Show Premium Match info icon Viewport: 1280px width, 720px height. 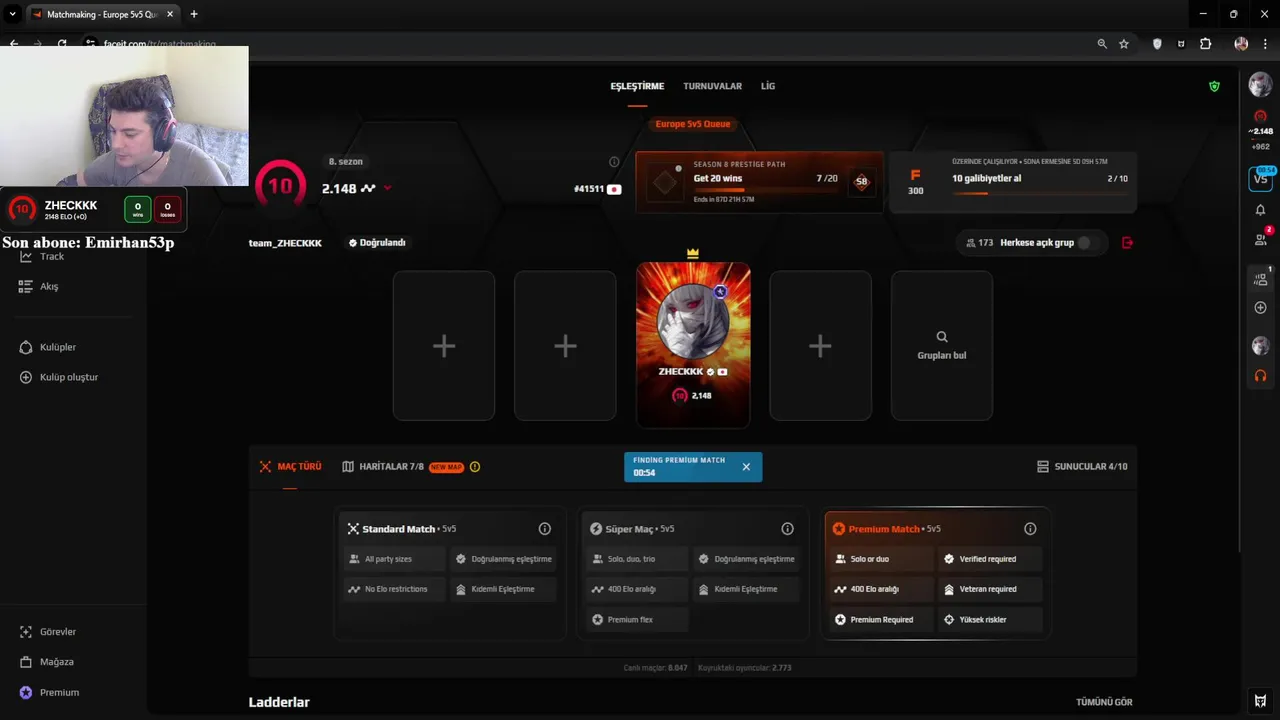[x=1030, y=529]
